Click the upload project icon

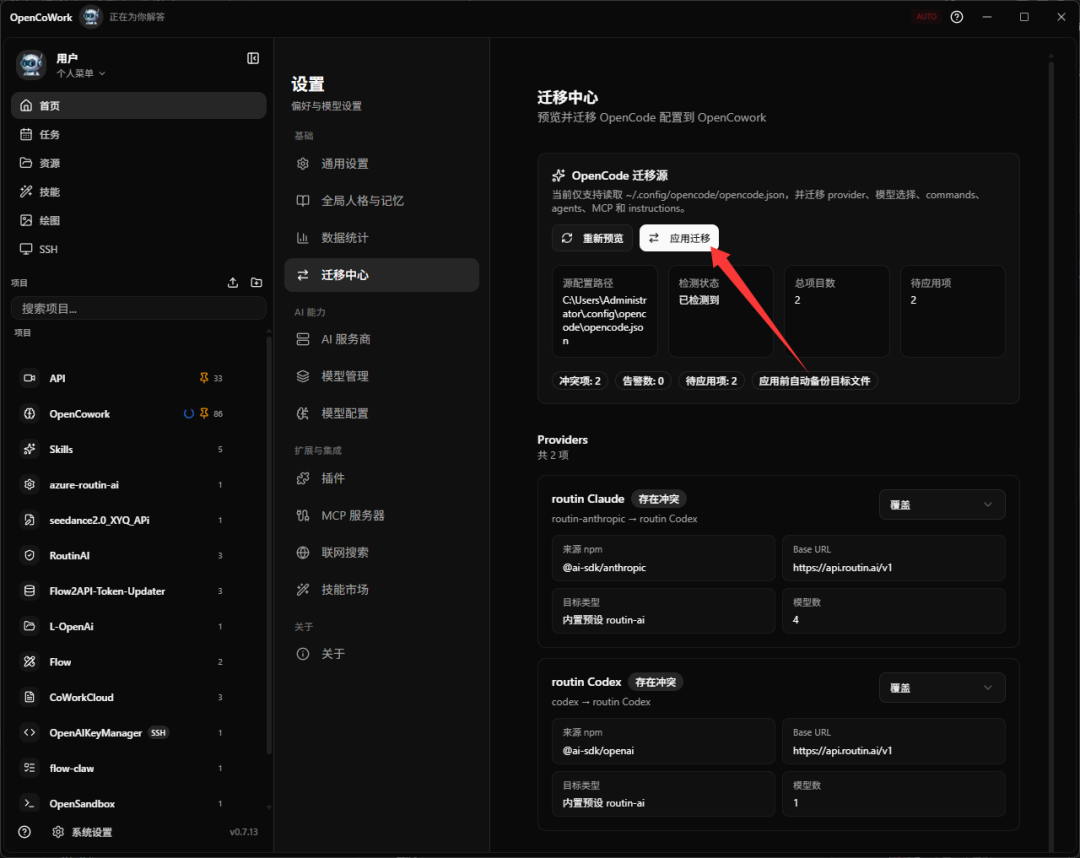(233, 283)
